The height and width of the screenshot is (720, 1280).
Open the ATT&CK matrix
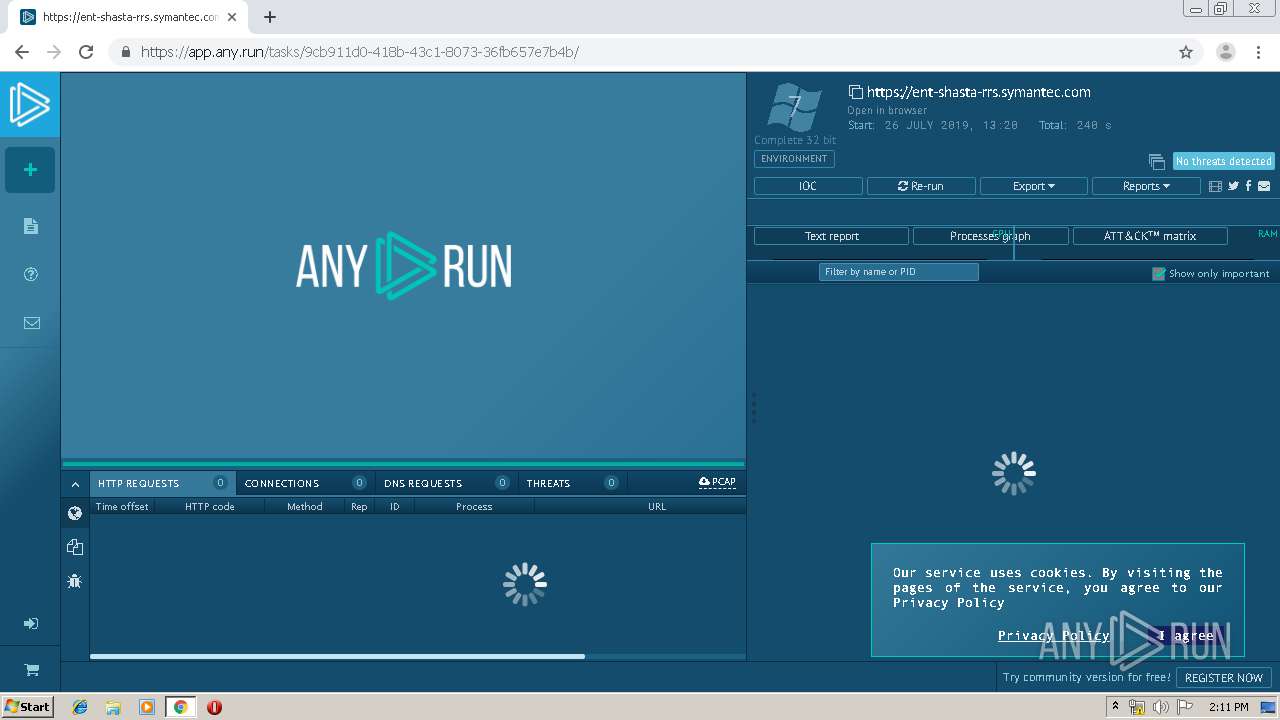(1150, 236)
